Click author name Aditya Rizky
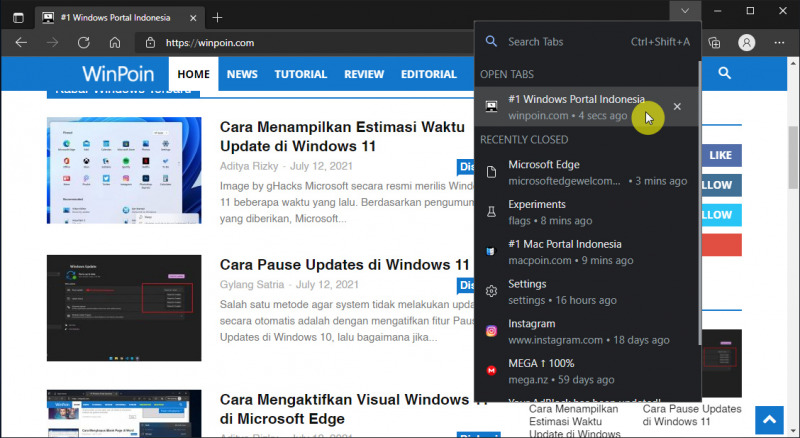Screen dimensions: 800x438 (x=249, y=166)
